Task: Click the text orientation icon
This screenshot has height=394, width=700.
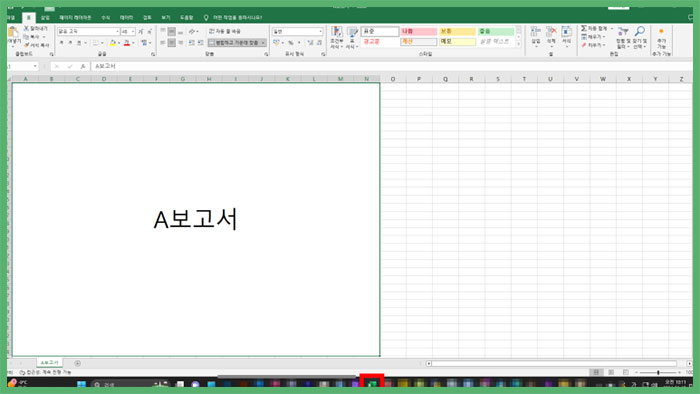Action: (192, 31)
